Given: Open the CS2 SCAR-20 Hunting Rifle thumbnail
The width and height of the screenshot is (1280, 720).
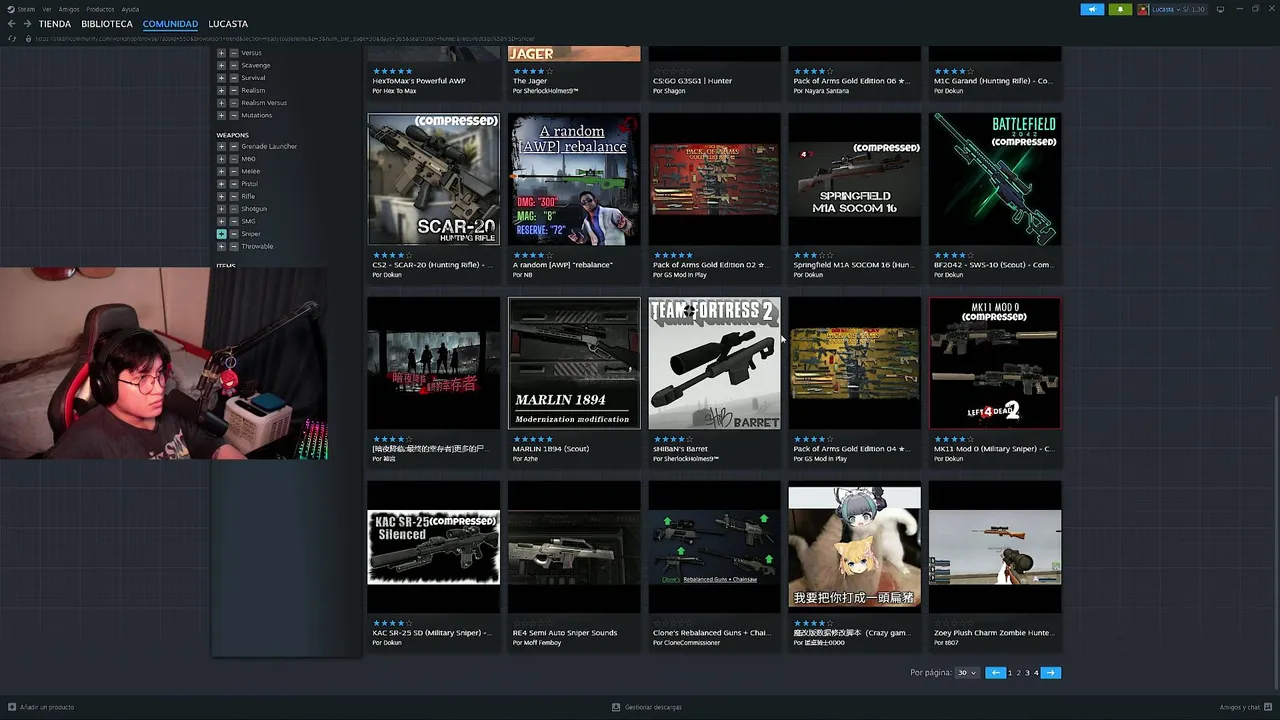Looking at the screenshot, I should coord(433,179).
